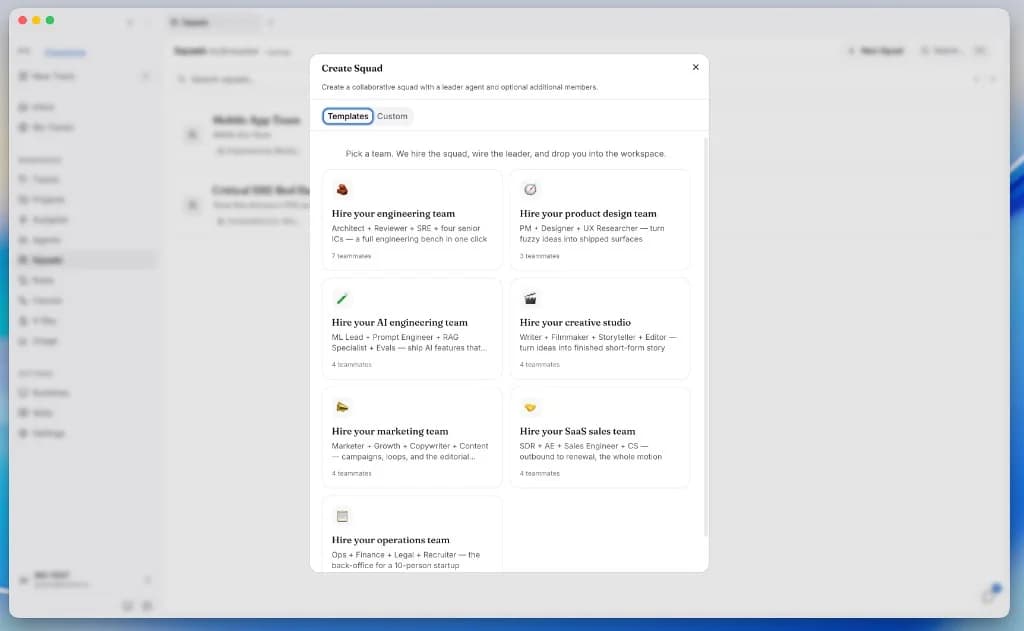This screenshot has height=631, width=1024.
Task: Click the SaaS sales handshake icon
Action: (530, 407)
